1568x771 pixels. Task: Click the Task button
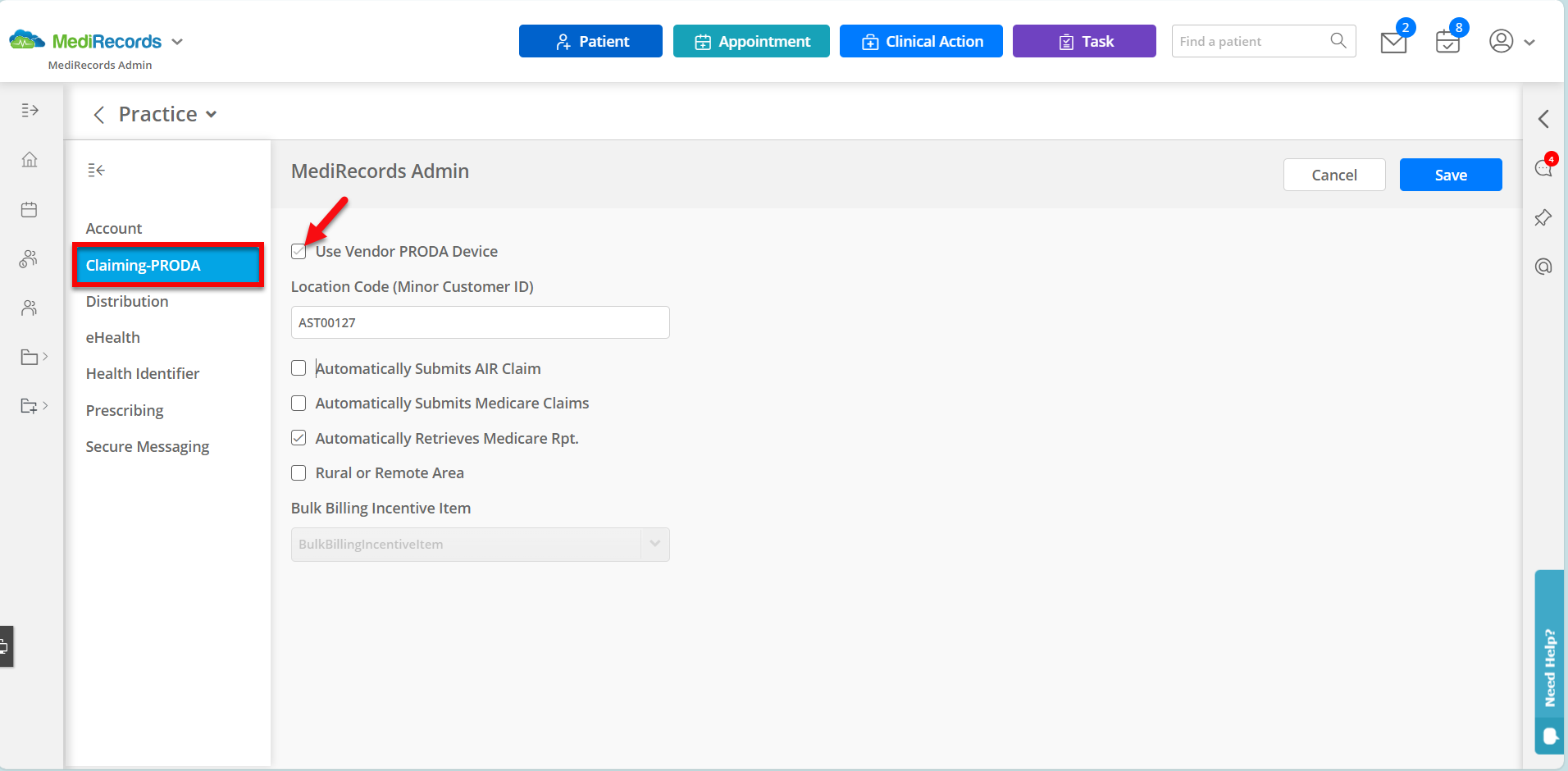click(1084, 41)
